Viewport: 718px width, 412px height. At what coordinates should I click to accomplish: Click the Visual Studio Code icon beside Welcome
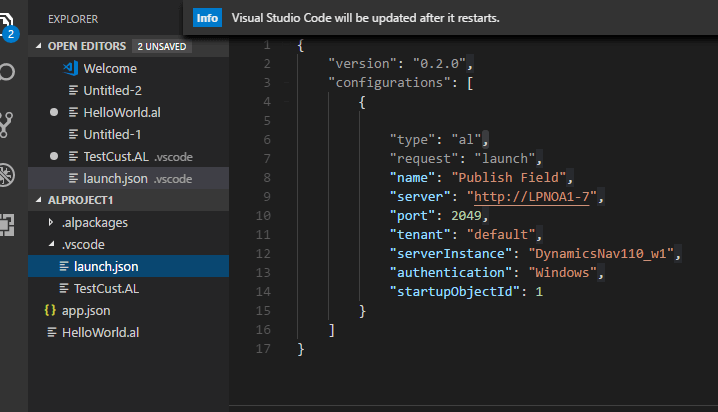click(x=70, y=69)
